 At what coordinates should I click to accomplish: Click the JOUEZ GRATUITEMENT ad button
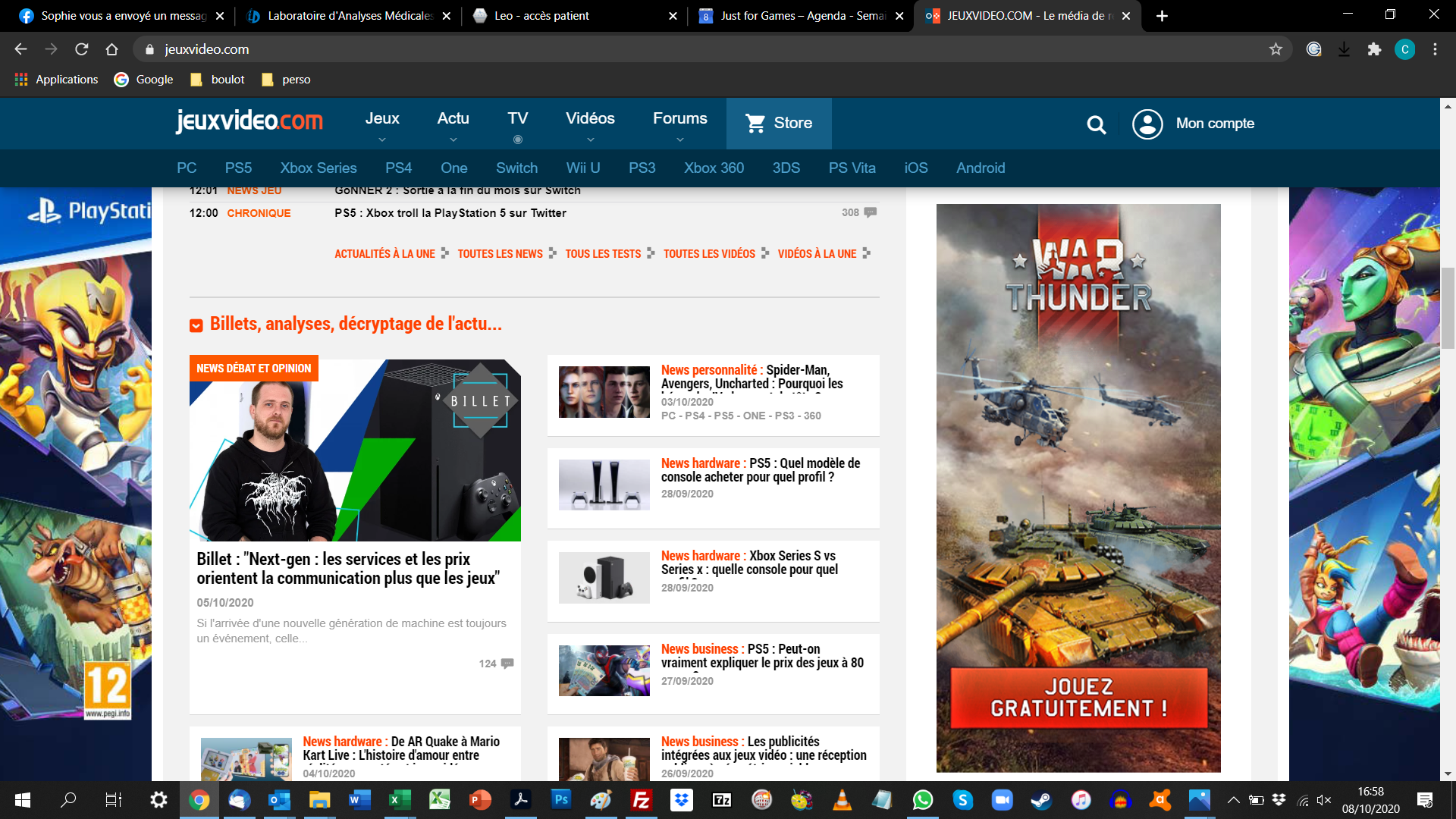(x=1078, y=698)
